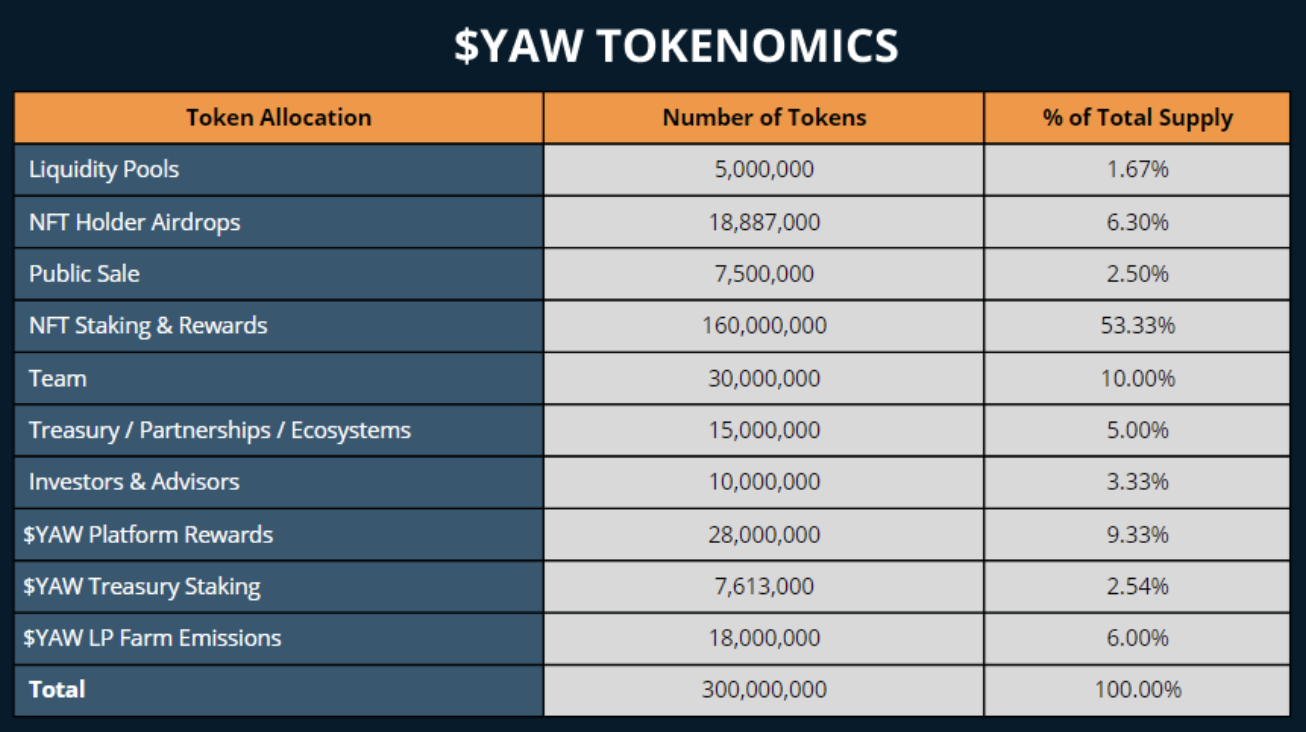This screenshot has height=732, width=1306.
Task: Select the $YAW Treasury Staking label
Action: (x=142, y=586)
